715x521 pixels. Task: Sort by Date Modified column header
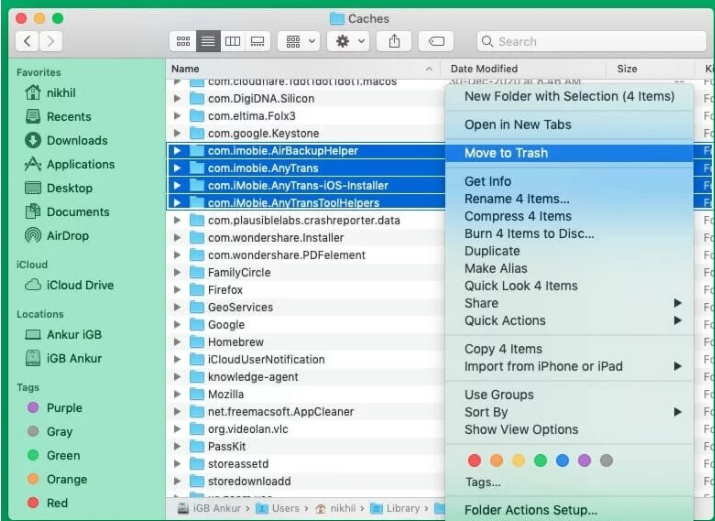[x=523, y=69]
